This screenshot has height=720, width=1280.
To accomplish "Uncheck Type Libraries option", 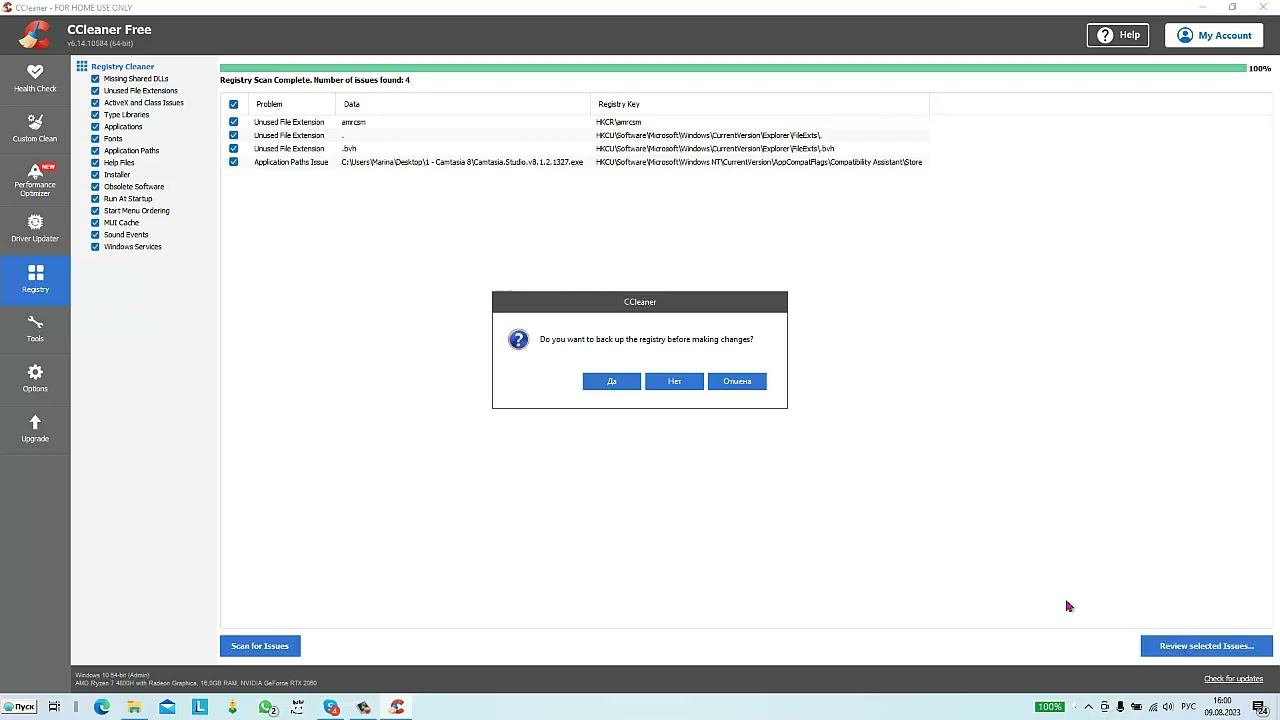I will pyautogui.click(x=95, y=115).
